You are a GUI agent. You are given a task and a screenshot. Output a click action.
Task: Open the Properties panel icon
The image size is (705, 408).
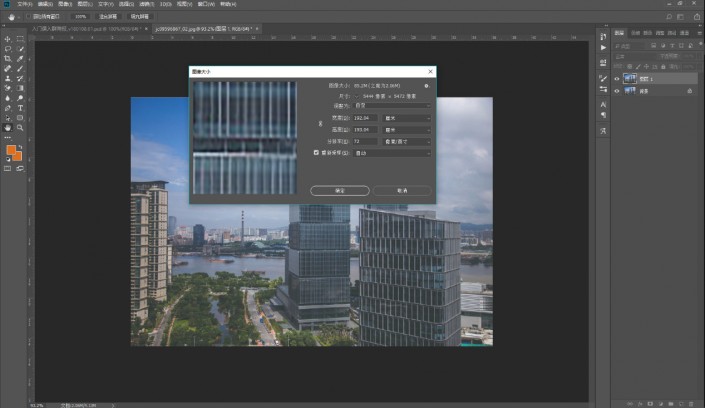603,63
